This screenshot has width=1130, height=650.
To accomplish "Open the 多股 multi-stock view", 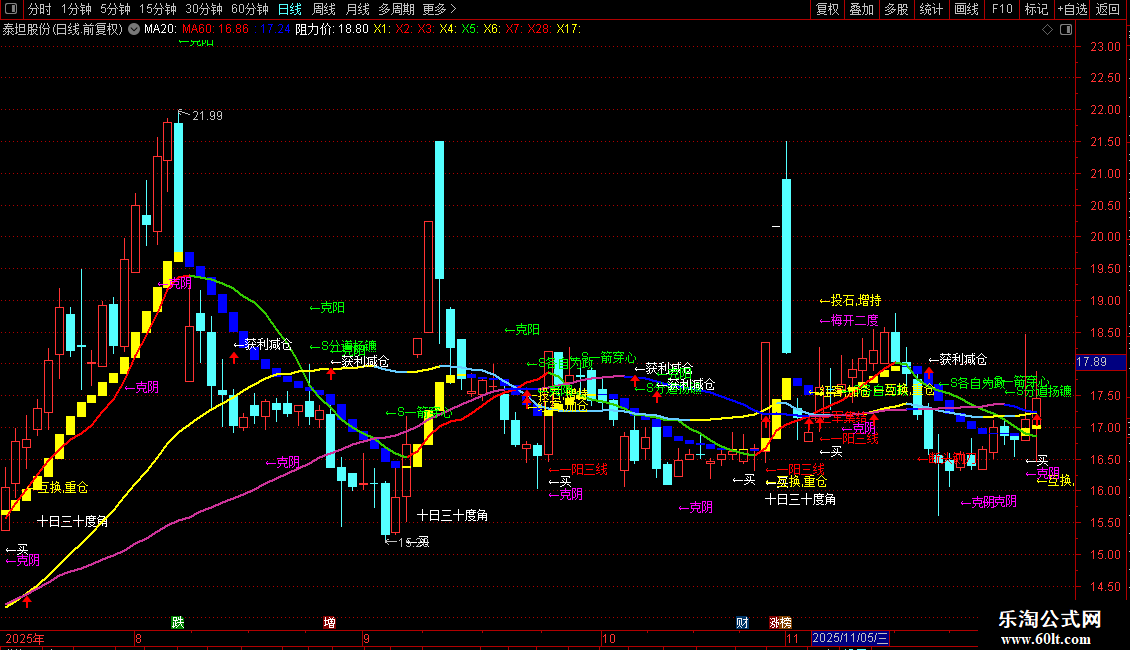I will pyautogui.click(x=896, y=9).
